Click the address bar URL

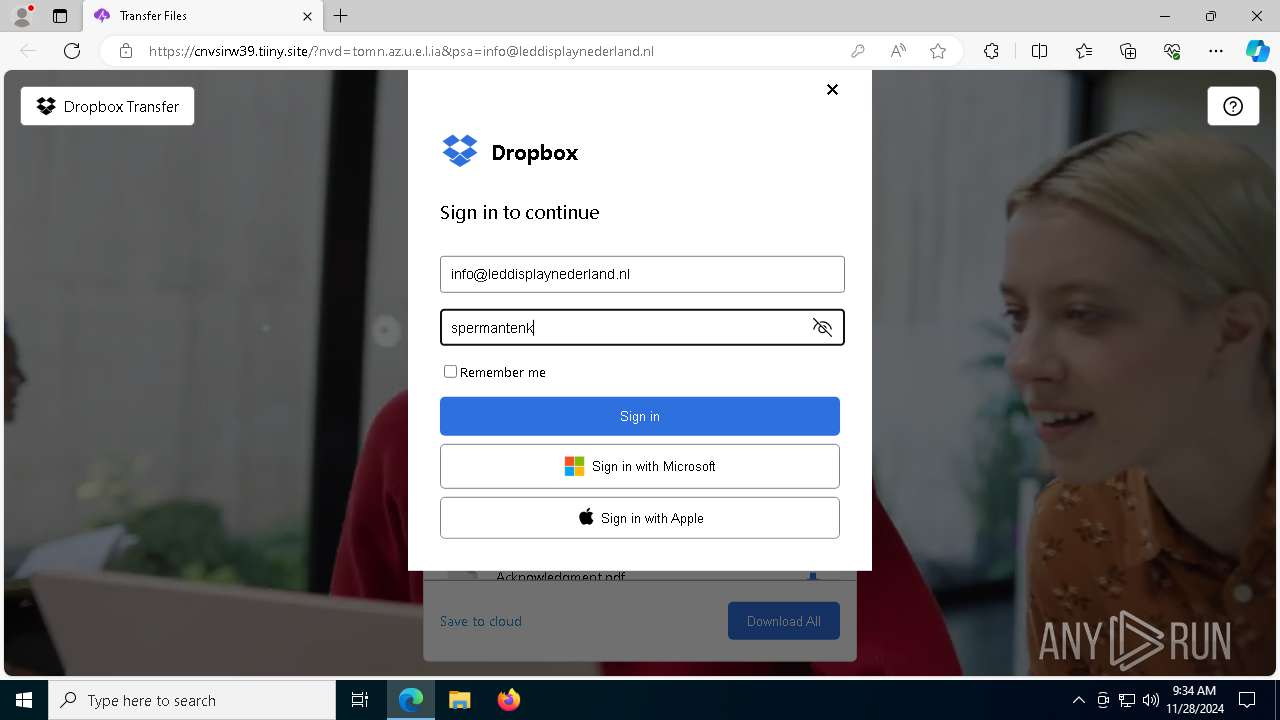(401, 51)
